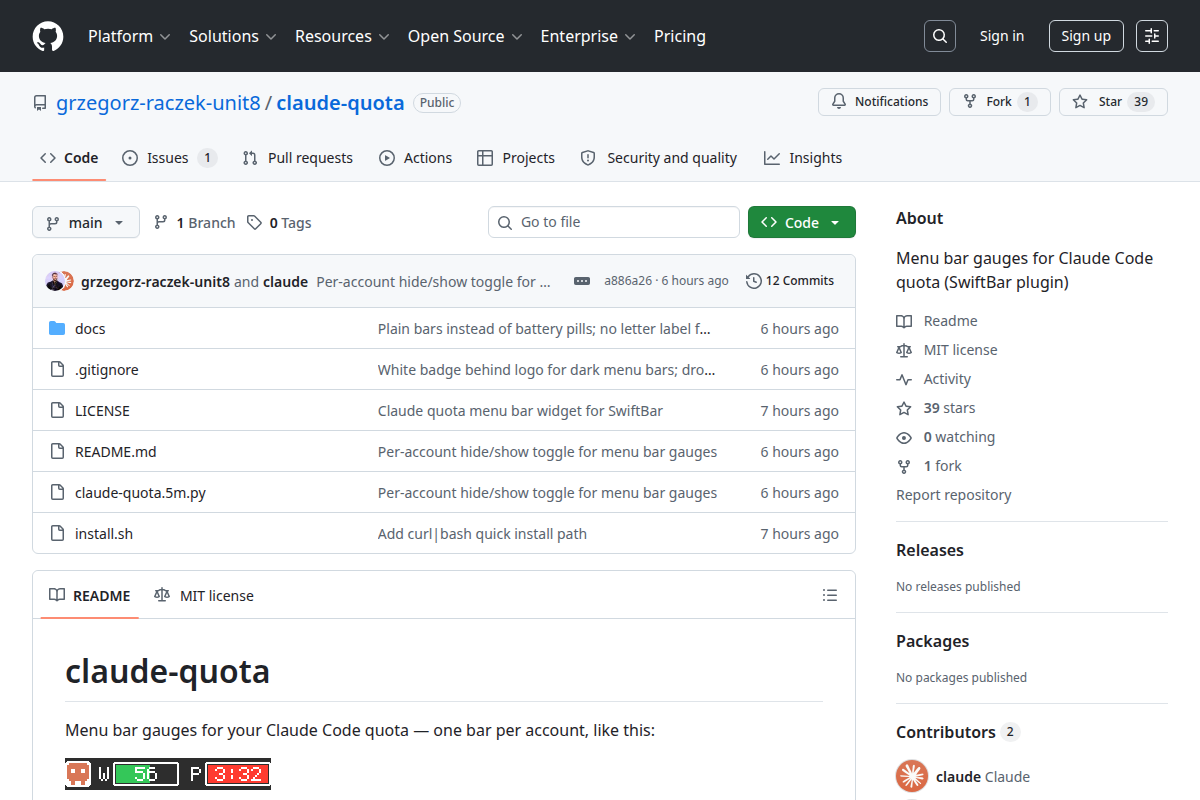1200x800 pixels.
Task: Click the Claude contributor avatar
Action: [x=912, y=776]
